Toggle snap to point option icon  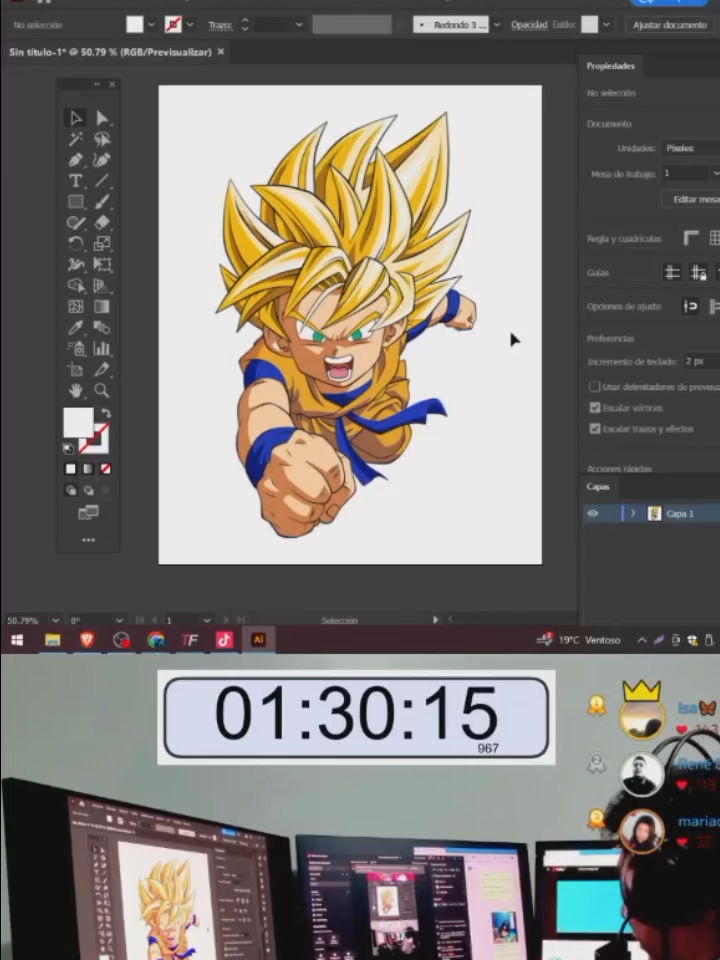click(x=691, y=306)
